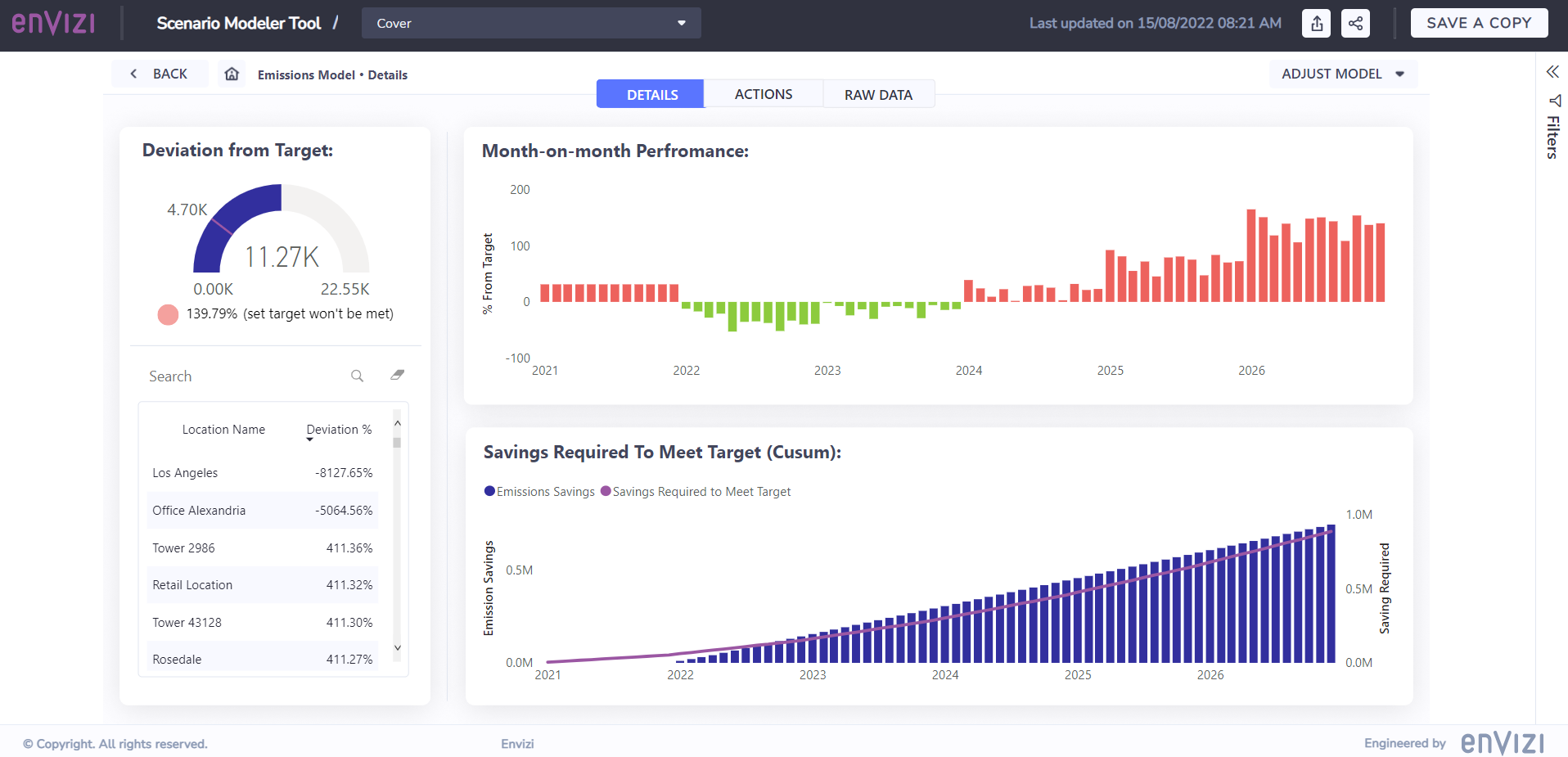
Task: Click the clear/eraser icon next to search
Action: (x=397, y=375)
